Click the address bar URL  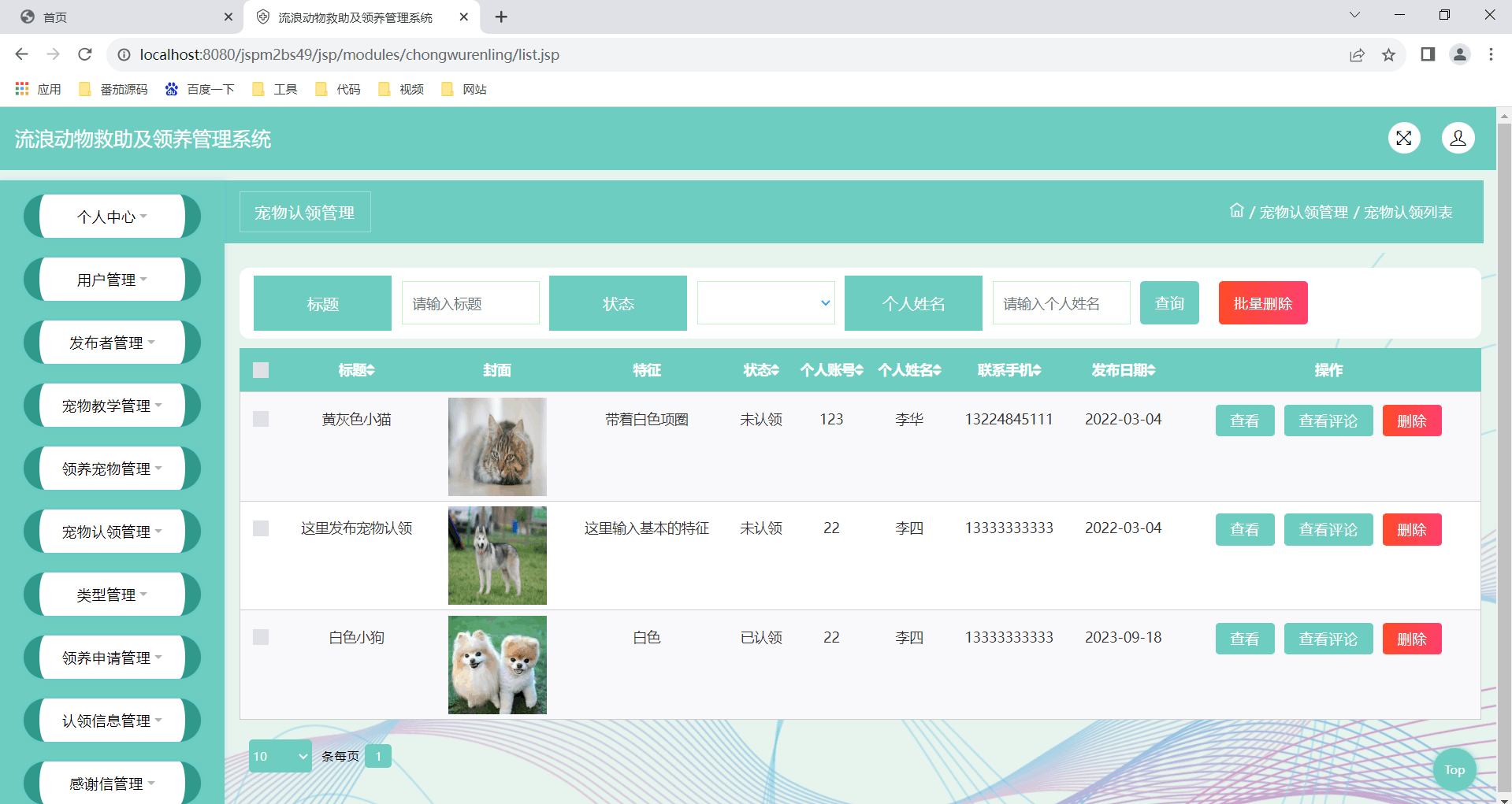[x=349, y=54]
